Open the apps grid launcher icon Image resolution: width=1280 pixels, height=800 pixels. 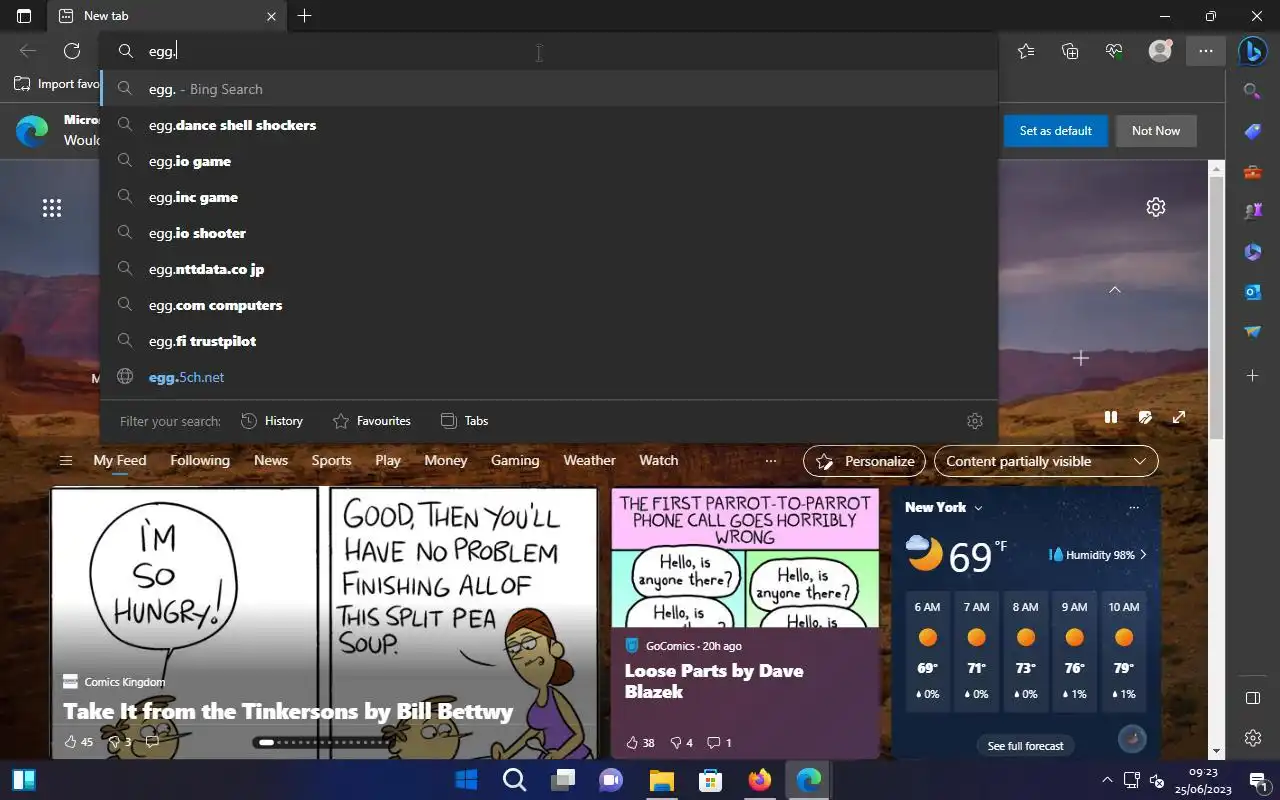(x=52, y=208)
